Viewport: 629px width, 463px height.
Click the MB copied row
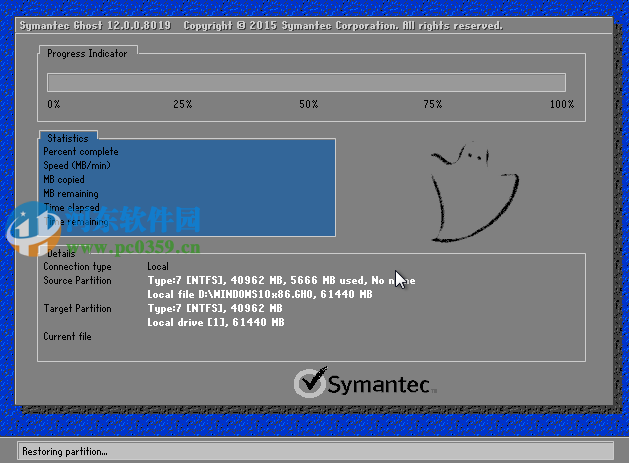click(x=64, y=179)
